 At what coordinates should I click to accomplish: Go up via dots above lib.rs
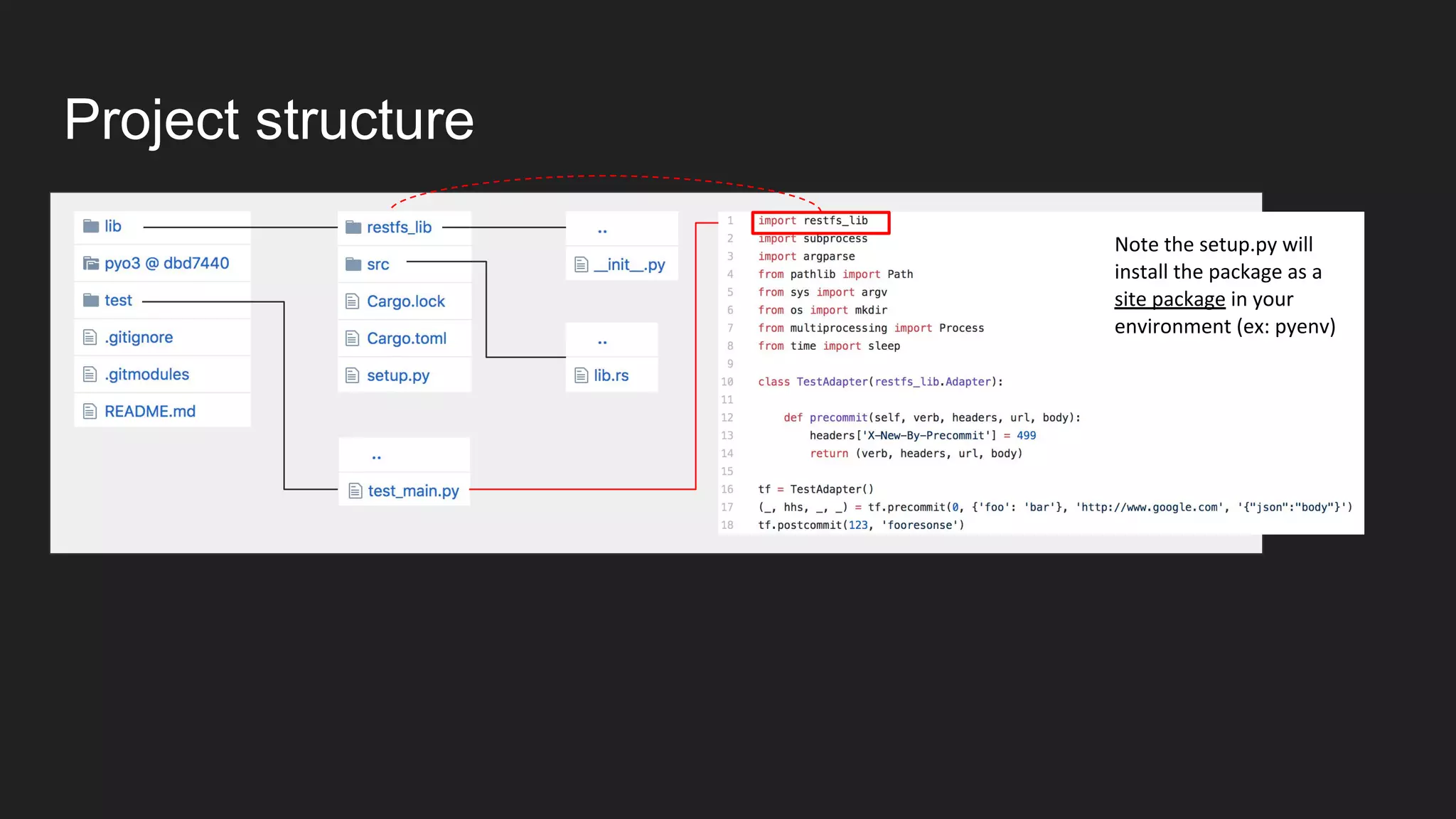602,342
